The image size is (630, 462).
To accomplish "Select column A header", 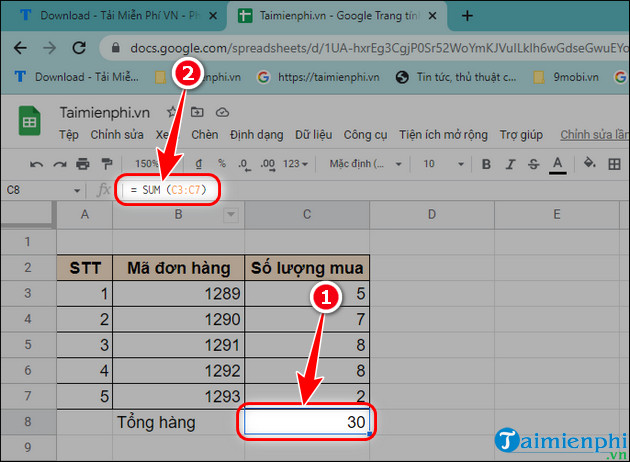I will pyautogui.click(x=84, y=215).
